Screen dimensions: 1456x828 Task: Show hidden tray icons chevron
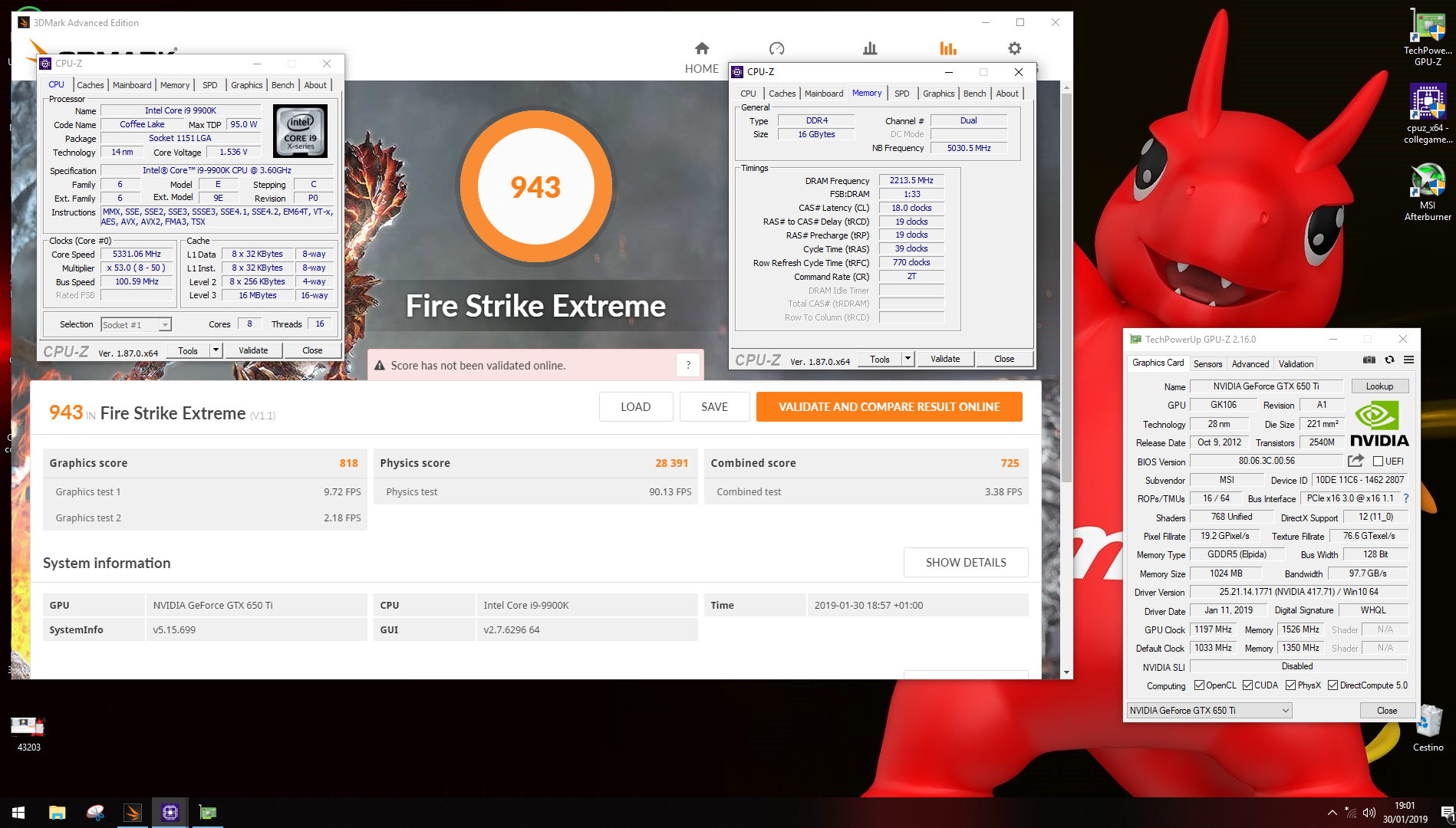(x=1332, y=813)
